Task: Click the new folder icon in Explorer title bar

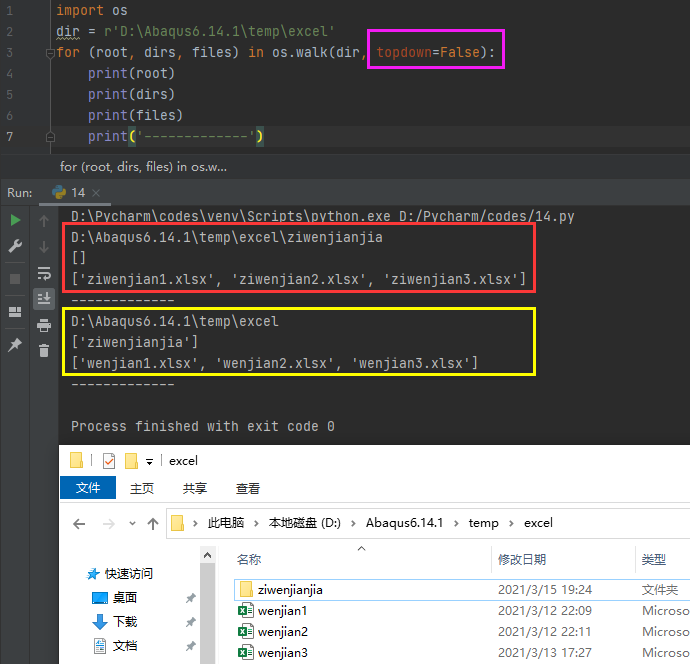Action: (131, 461)
